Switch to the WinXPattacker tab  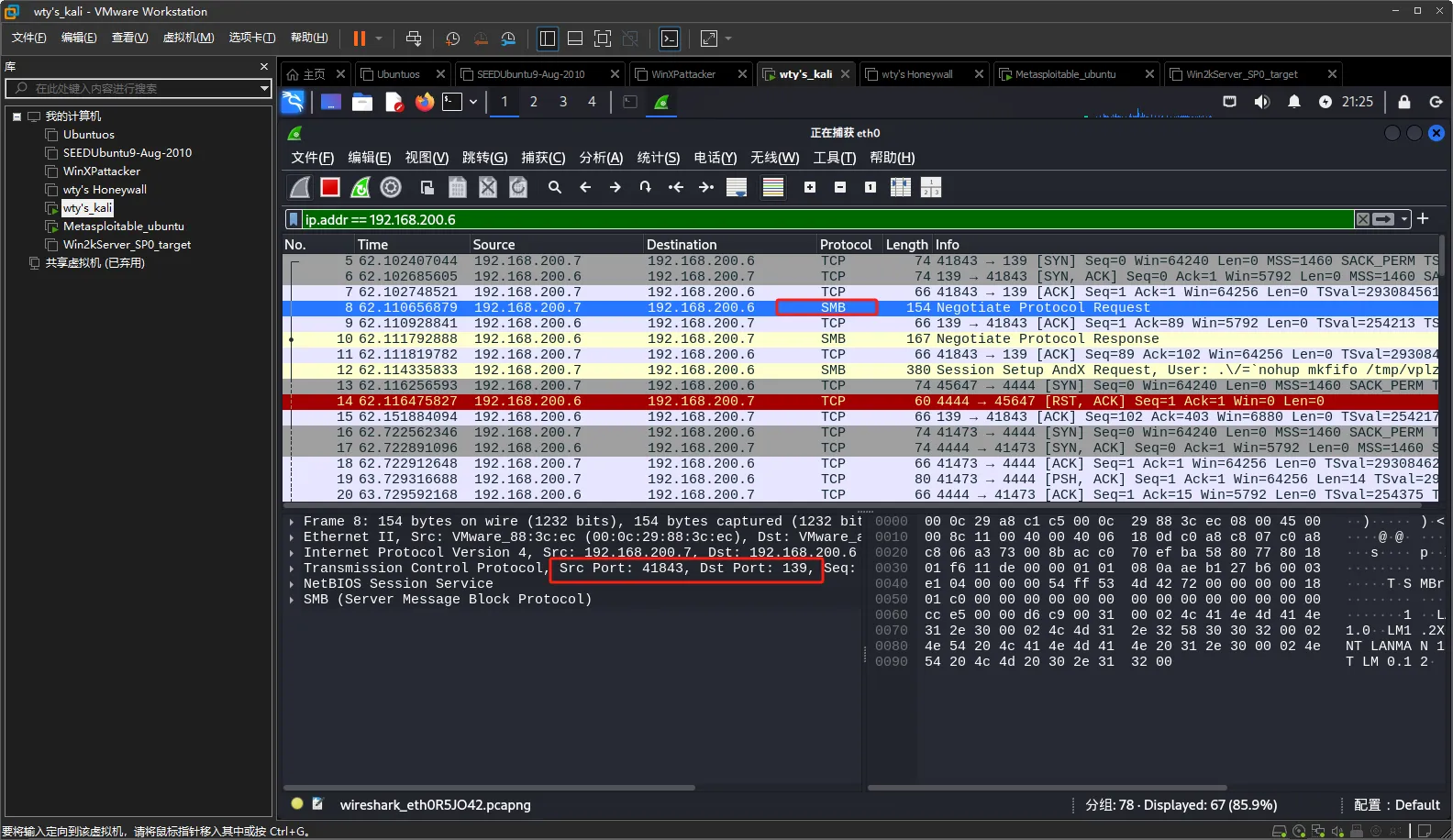tap(683, 74)
